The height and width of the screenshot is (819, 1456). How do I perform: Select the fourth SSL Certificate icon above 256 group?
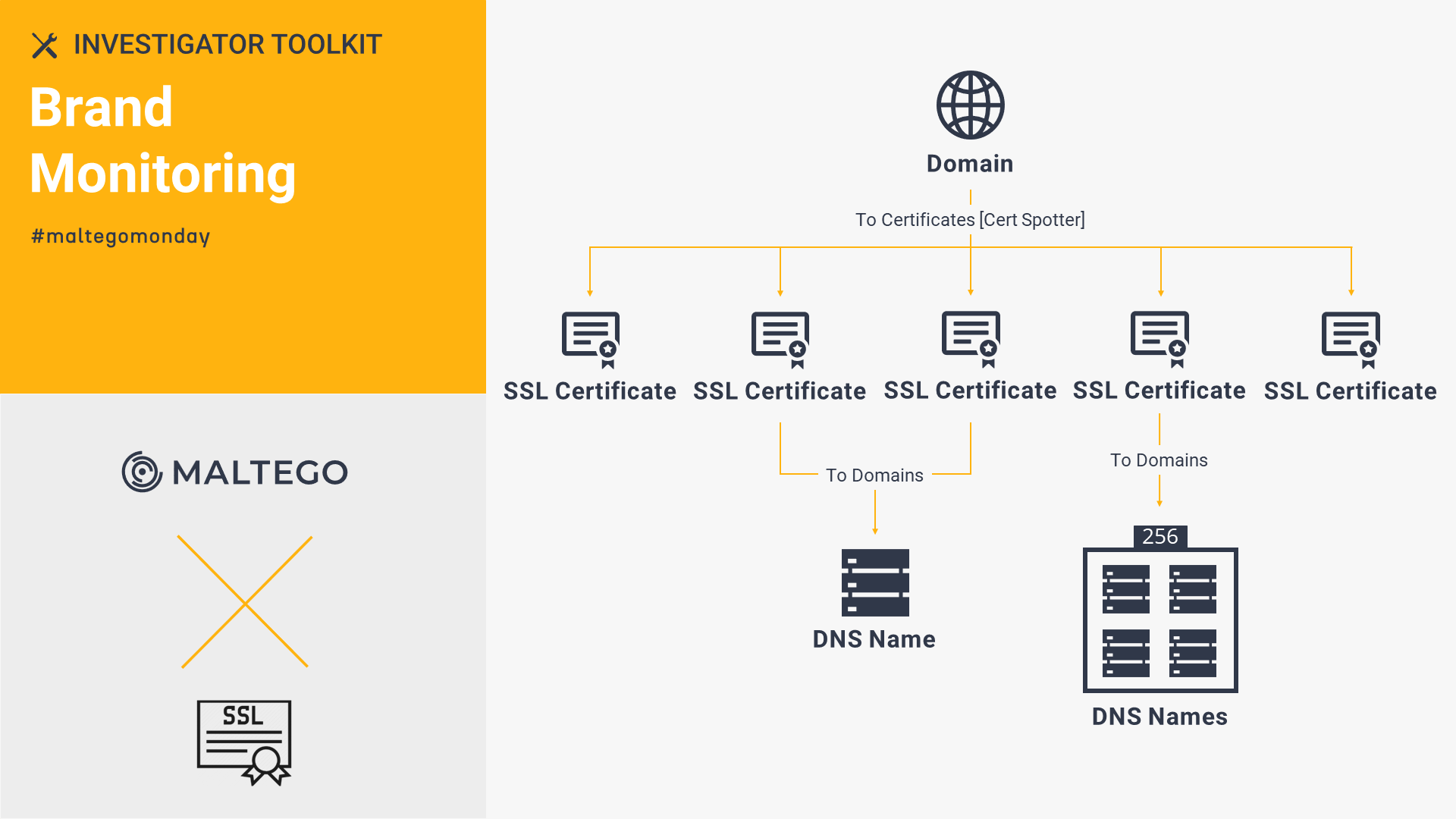click(1159, 339)
